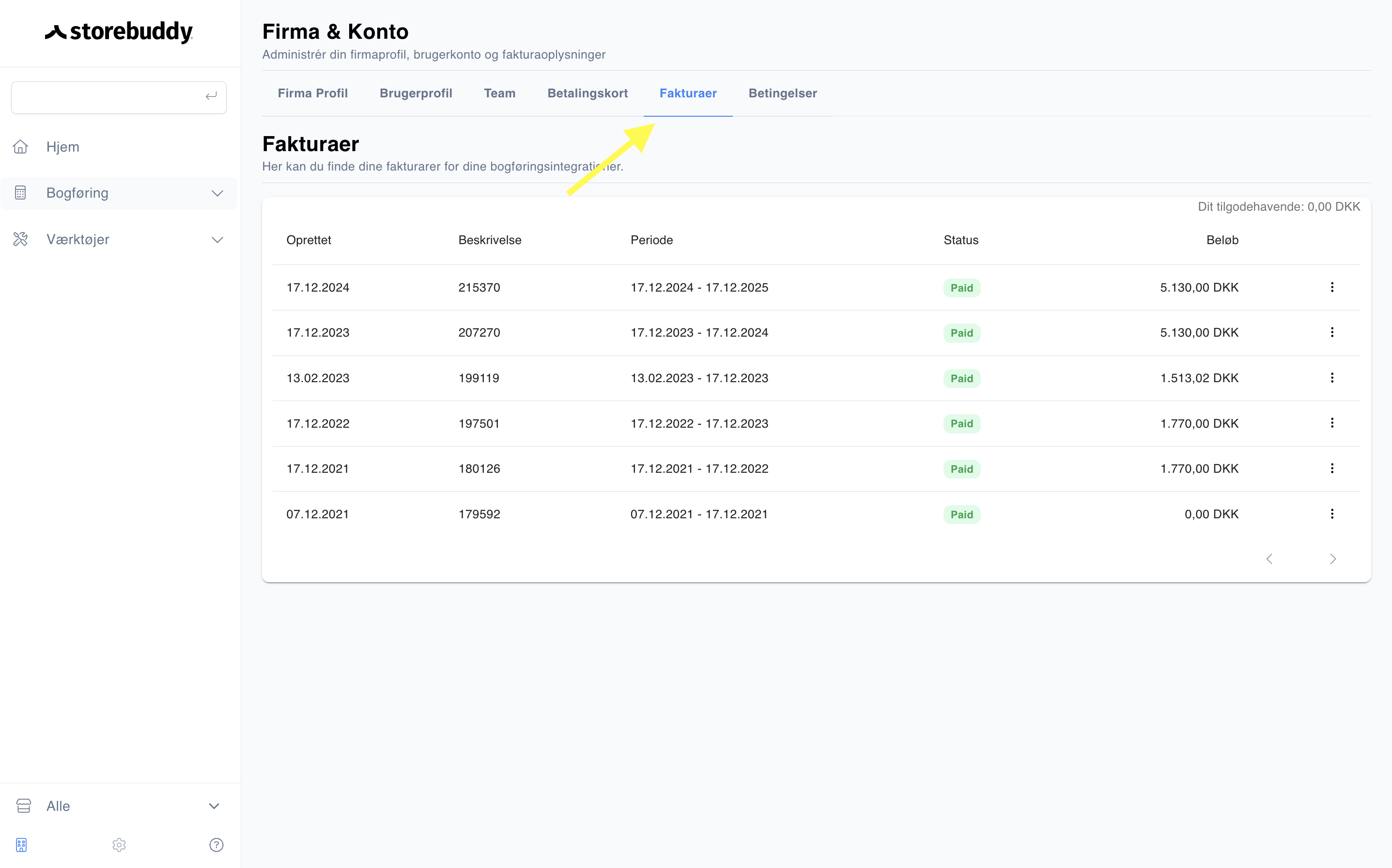Expand the Bogføring menu chevron
This screenshot has height=868, width=1392.
217,193
